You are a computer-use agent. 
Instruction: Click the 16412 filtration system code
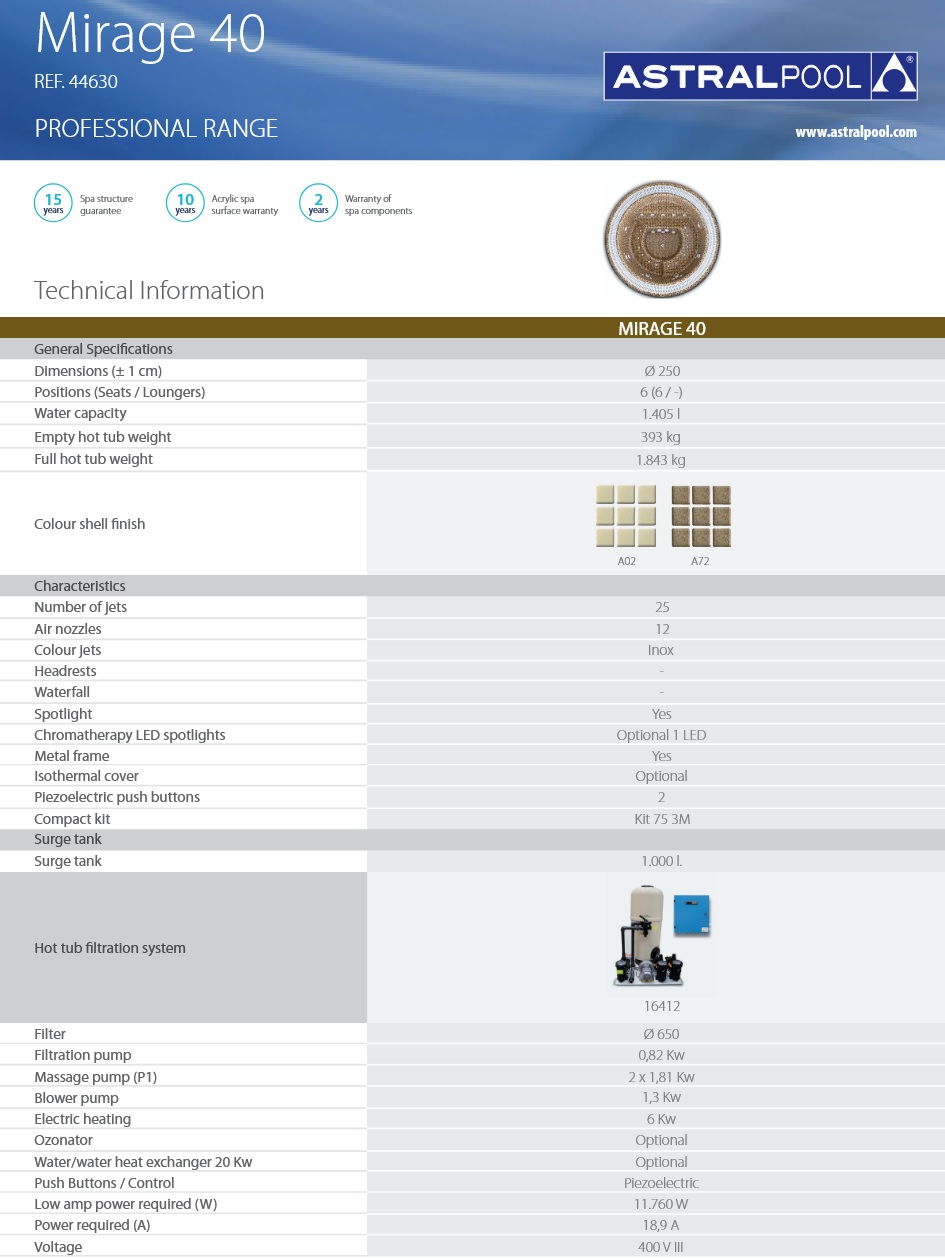point(661,1006)
